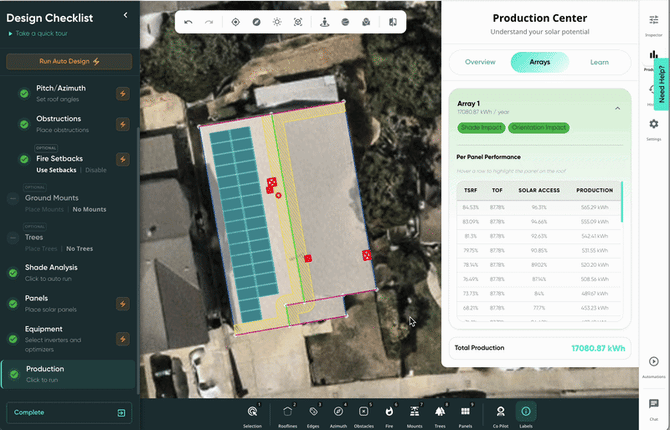Image resolution: width=670 pixels, height=430 pixels.
Task: Click Run Auto Design button
Action: (69, 61)
